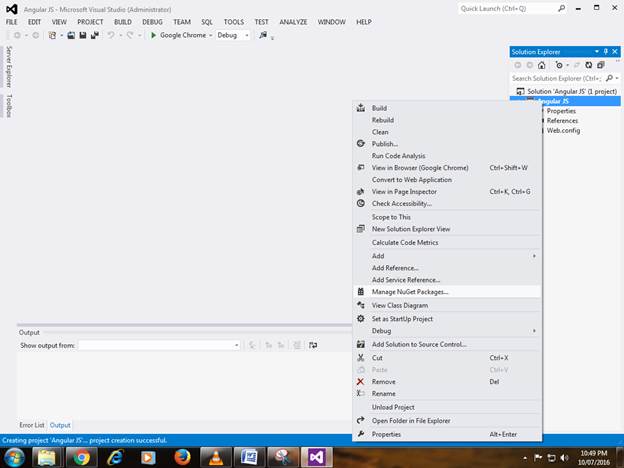Open the Toolbox side tab
624x468 pixels.
pos(9,105)
